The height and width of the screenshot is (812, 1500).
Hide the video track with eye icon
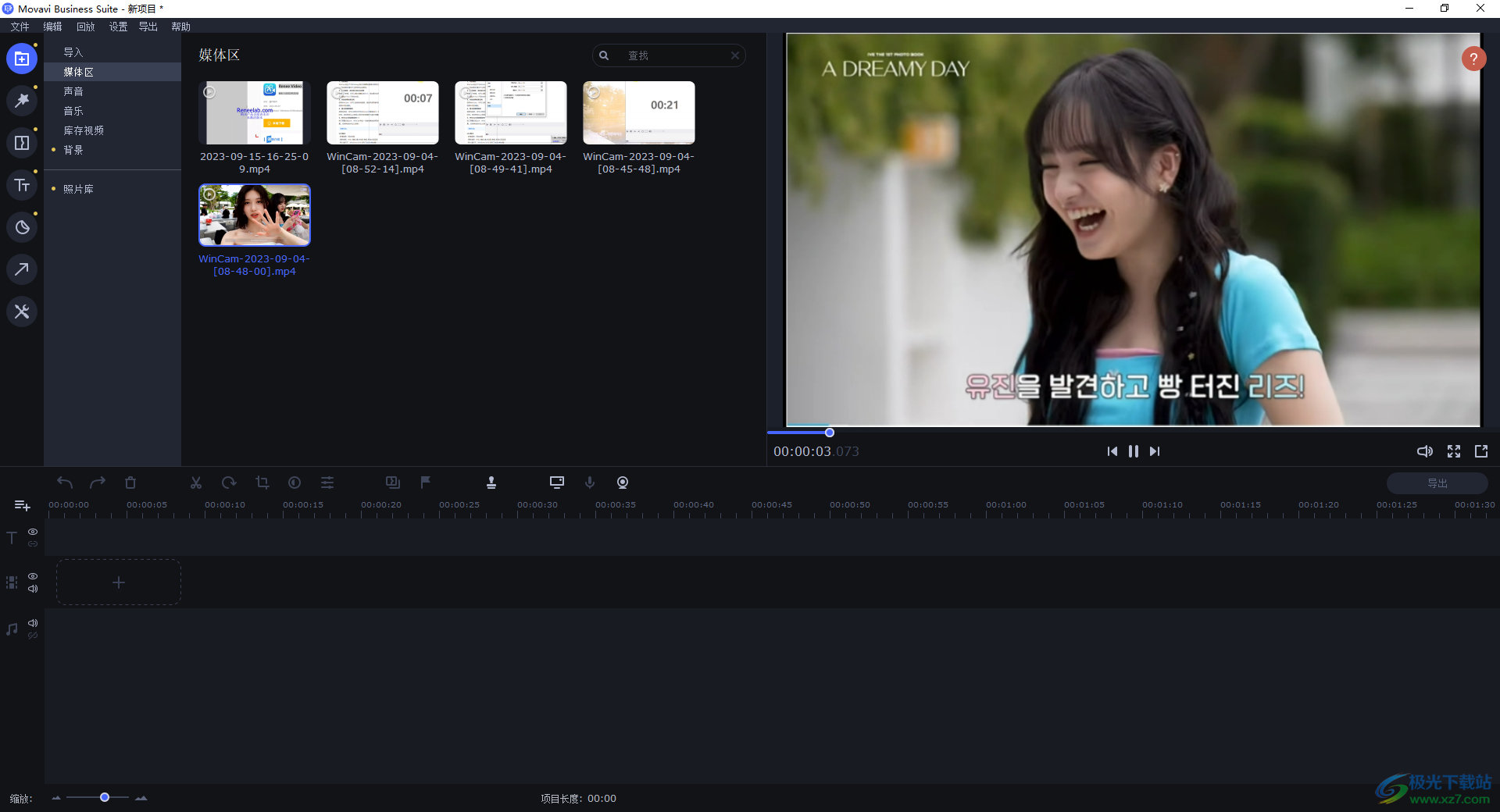[33, 576]
